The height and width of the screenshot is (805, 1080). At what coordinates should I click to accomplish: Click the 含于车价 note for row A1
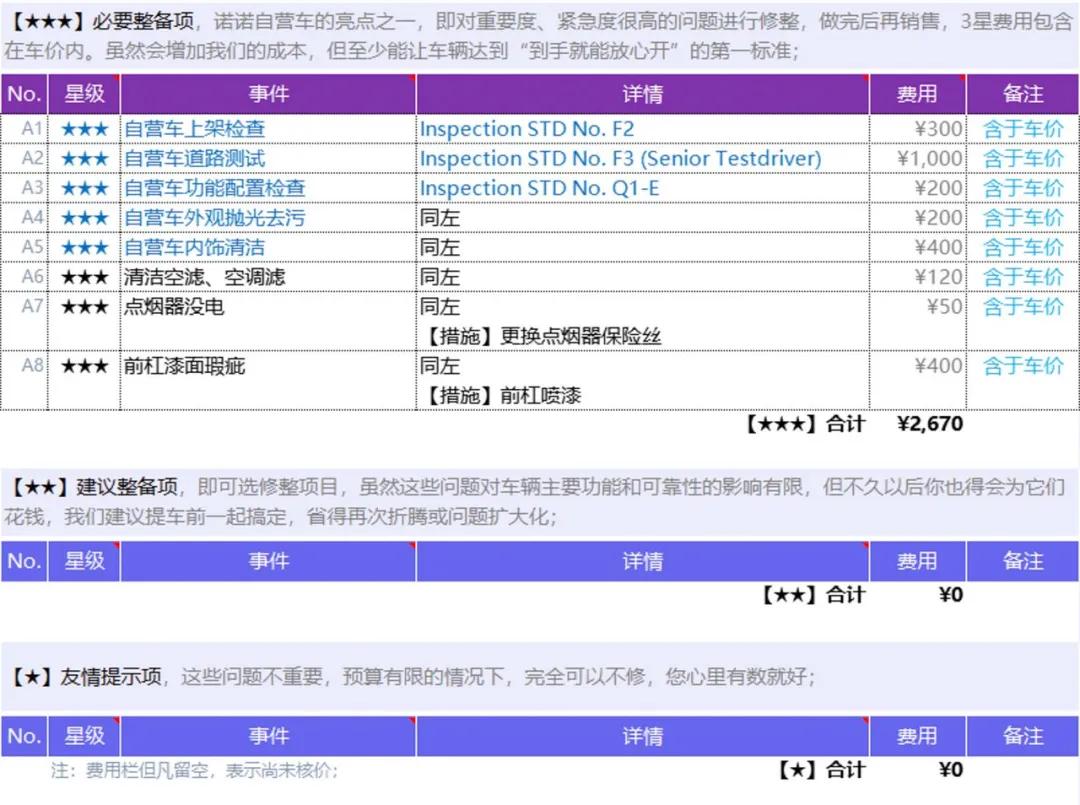click(x=1022, y=128)
